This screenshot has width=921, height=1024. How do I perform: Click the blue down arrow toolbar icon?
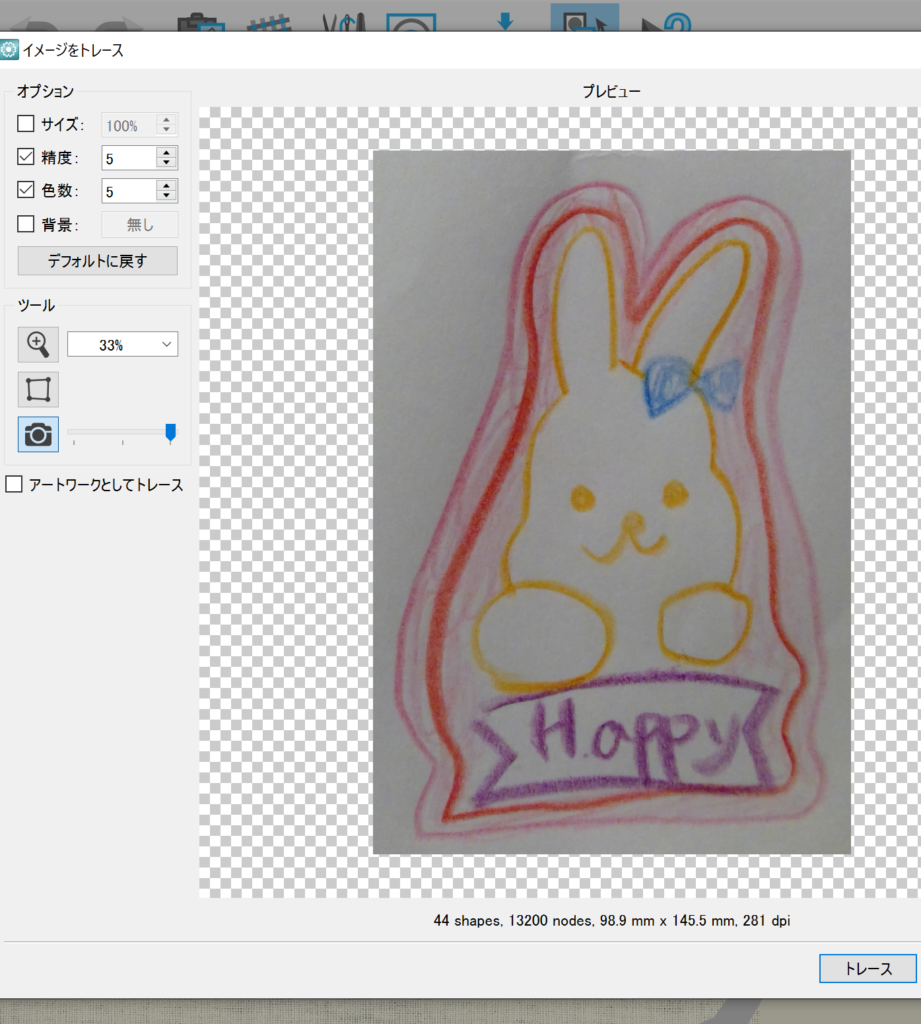(505, 20)
